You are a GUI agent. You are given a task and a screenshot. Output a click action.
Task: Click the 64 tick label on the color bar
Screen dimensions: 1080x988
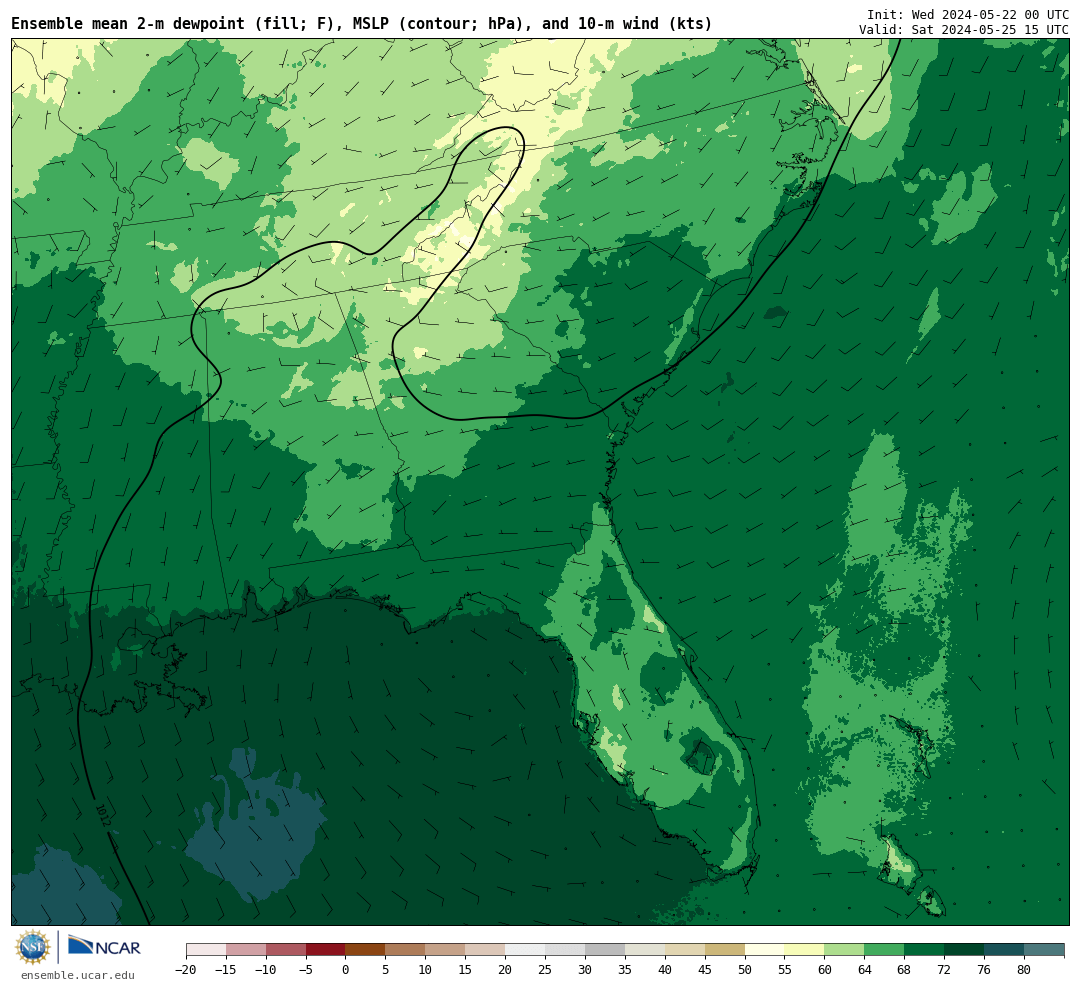tap(864, 969)
